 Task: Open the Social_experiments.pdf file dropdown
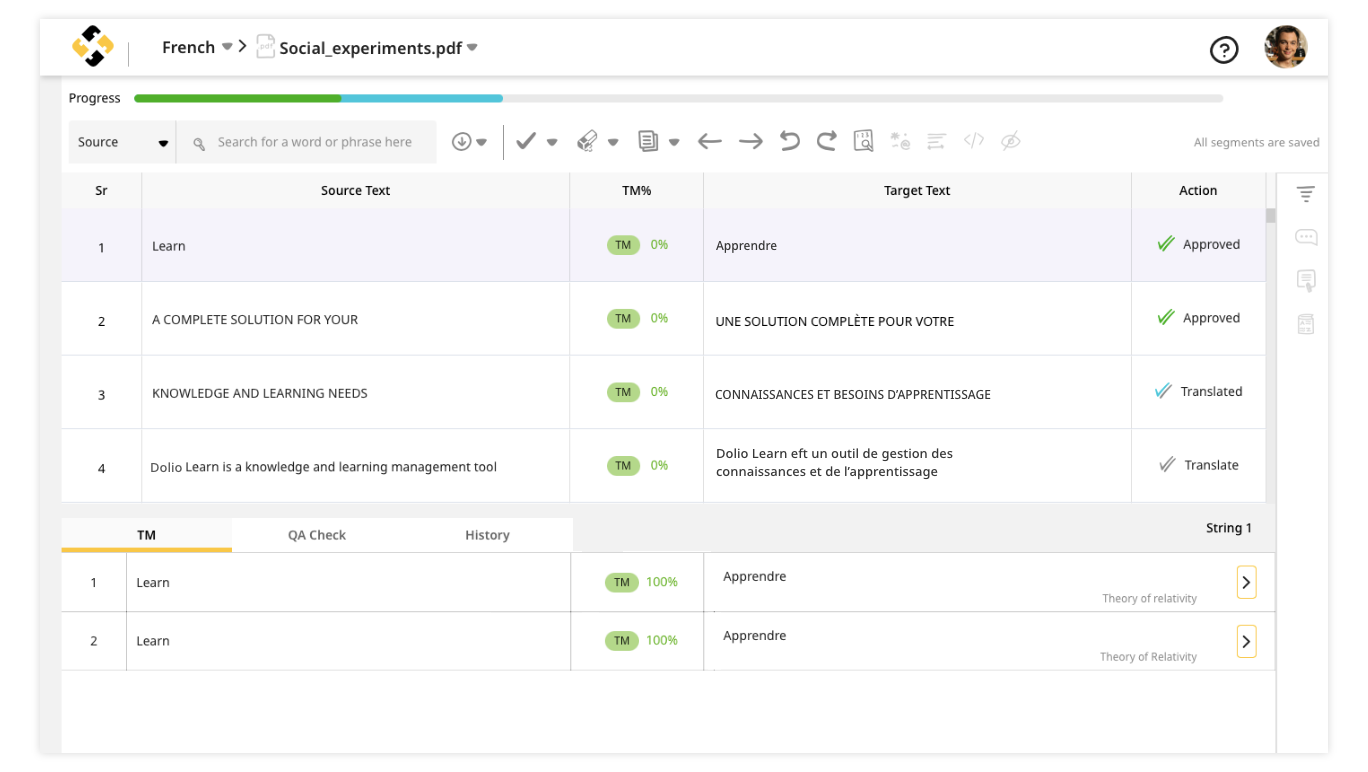click(x=378, y=47)
